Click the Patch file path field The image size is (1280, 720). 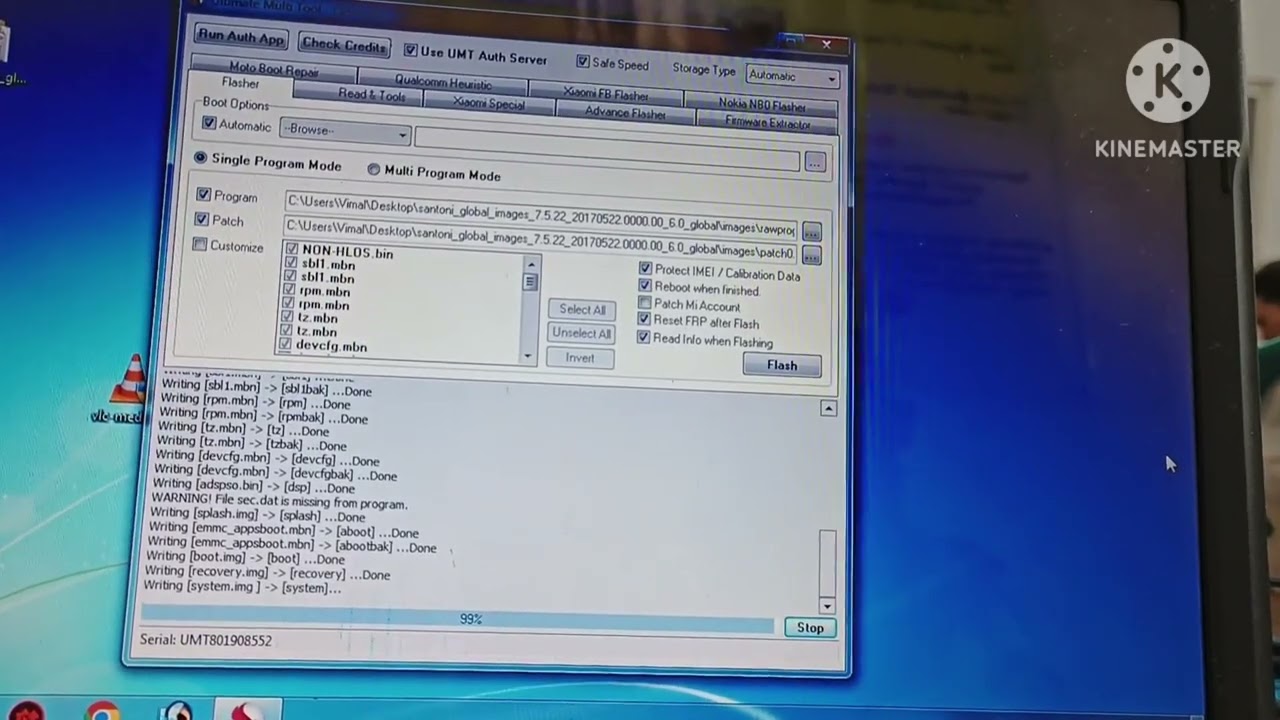pos(540,239)
